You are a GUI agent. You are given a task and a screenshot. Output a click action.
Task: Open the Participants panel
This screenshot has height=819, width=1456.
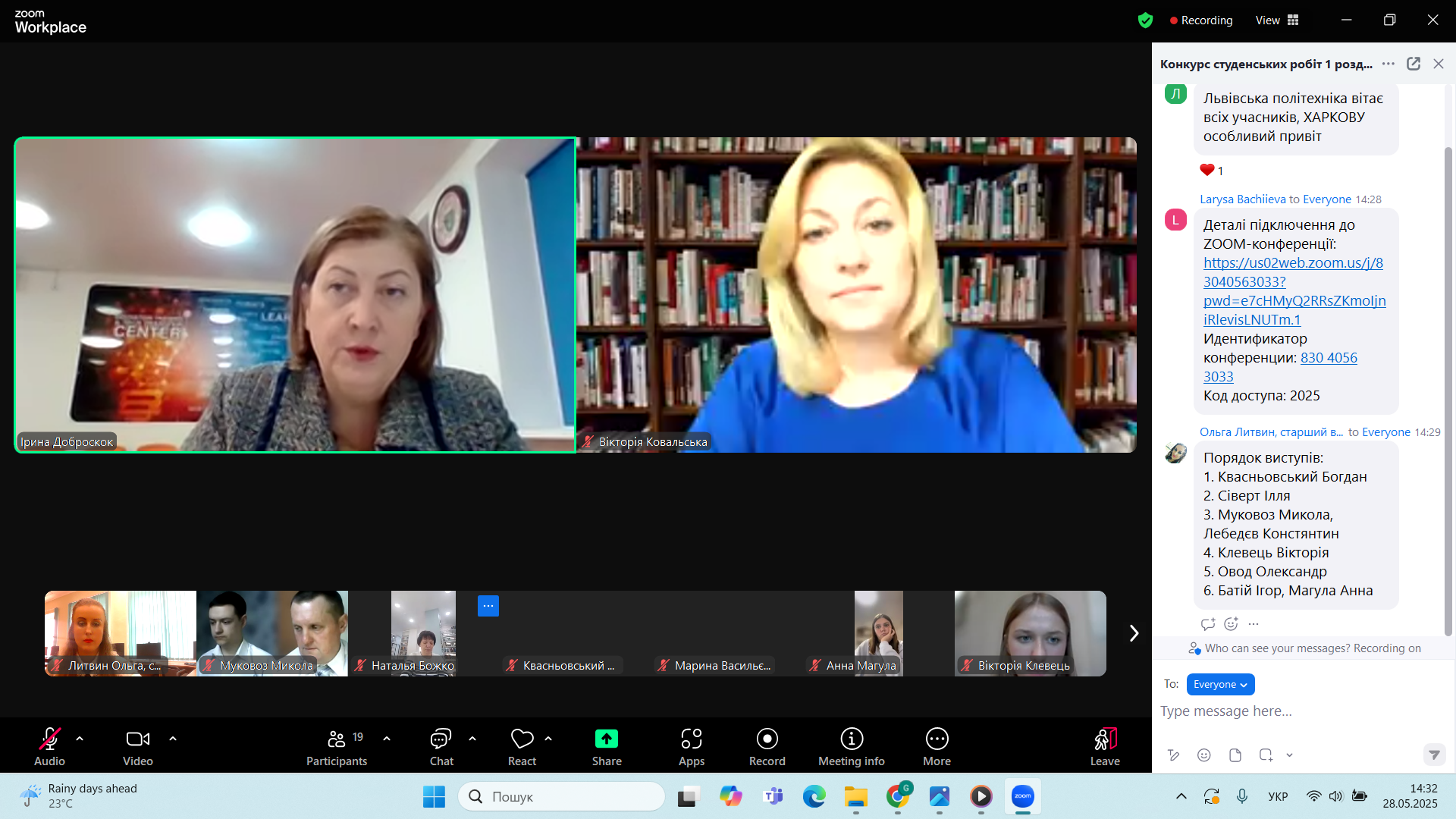point(337,747)
